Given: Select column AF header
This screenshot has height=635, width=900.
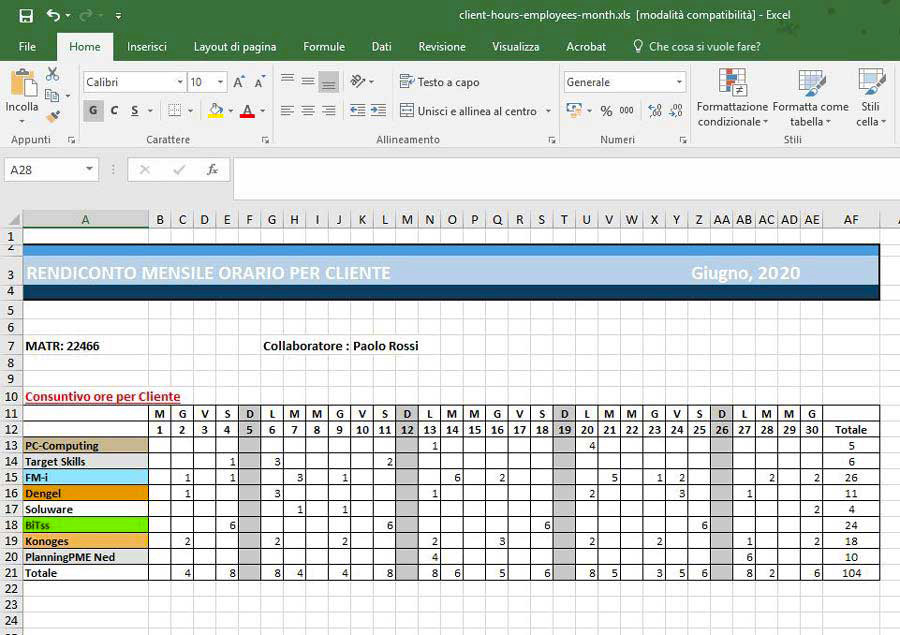Looking at the screenshot, I should point(851,219).
